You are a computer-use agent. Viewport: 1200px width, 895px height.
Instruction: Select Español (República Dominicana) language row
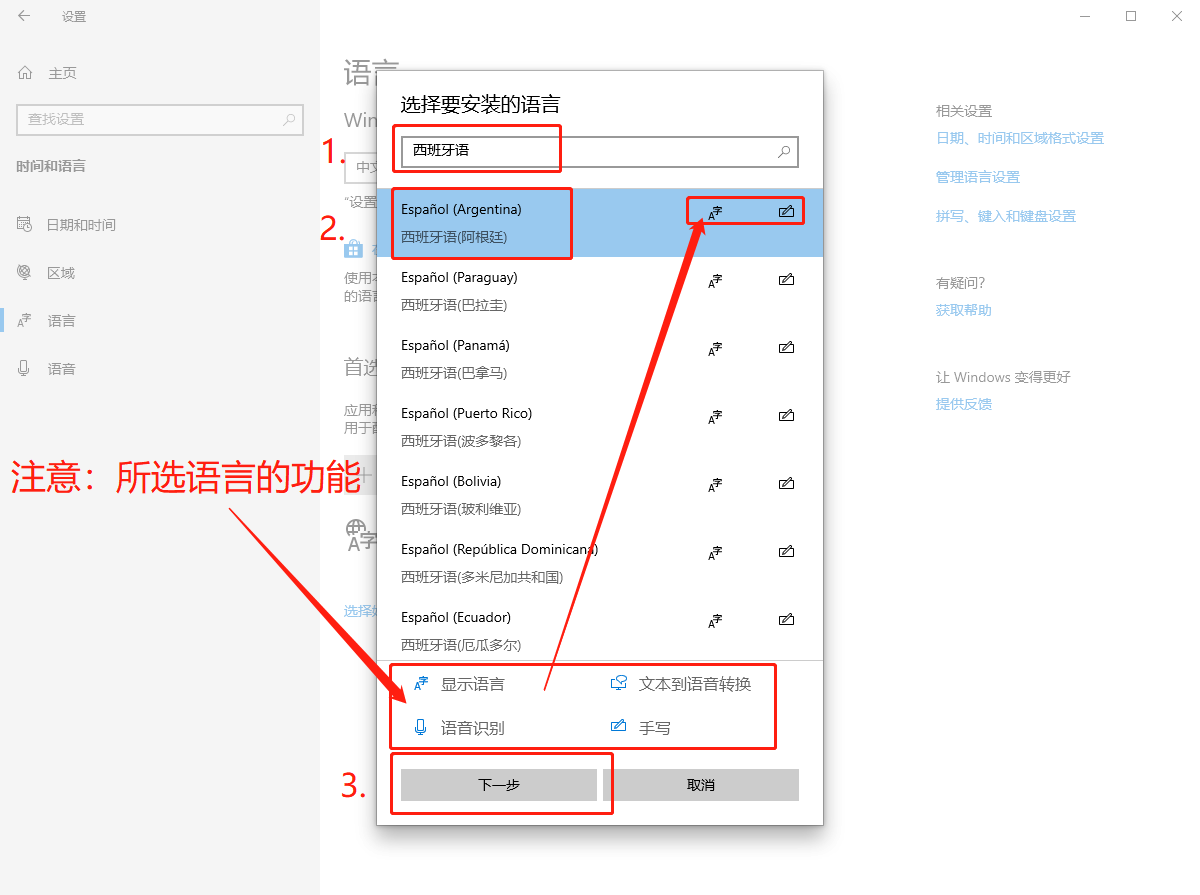(600, 563)
